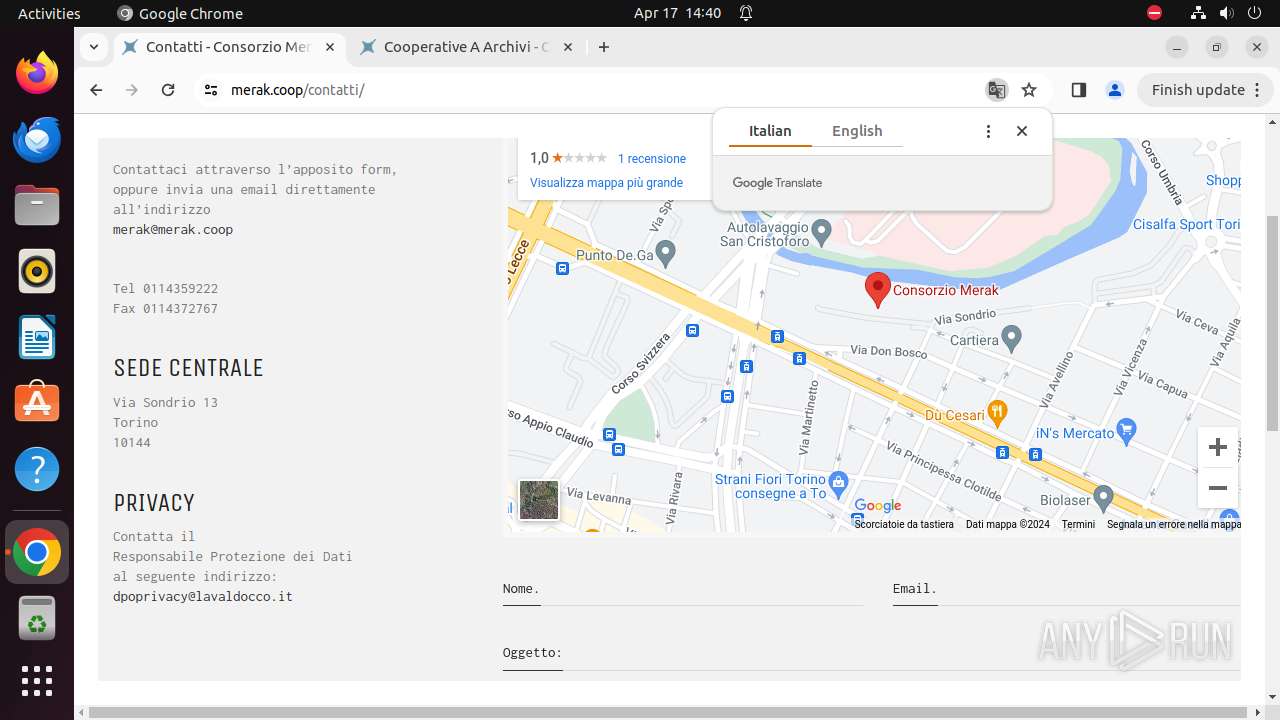Switch to satellite view thumbnail

[539, 500]
